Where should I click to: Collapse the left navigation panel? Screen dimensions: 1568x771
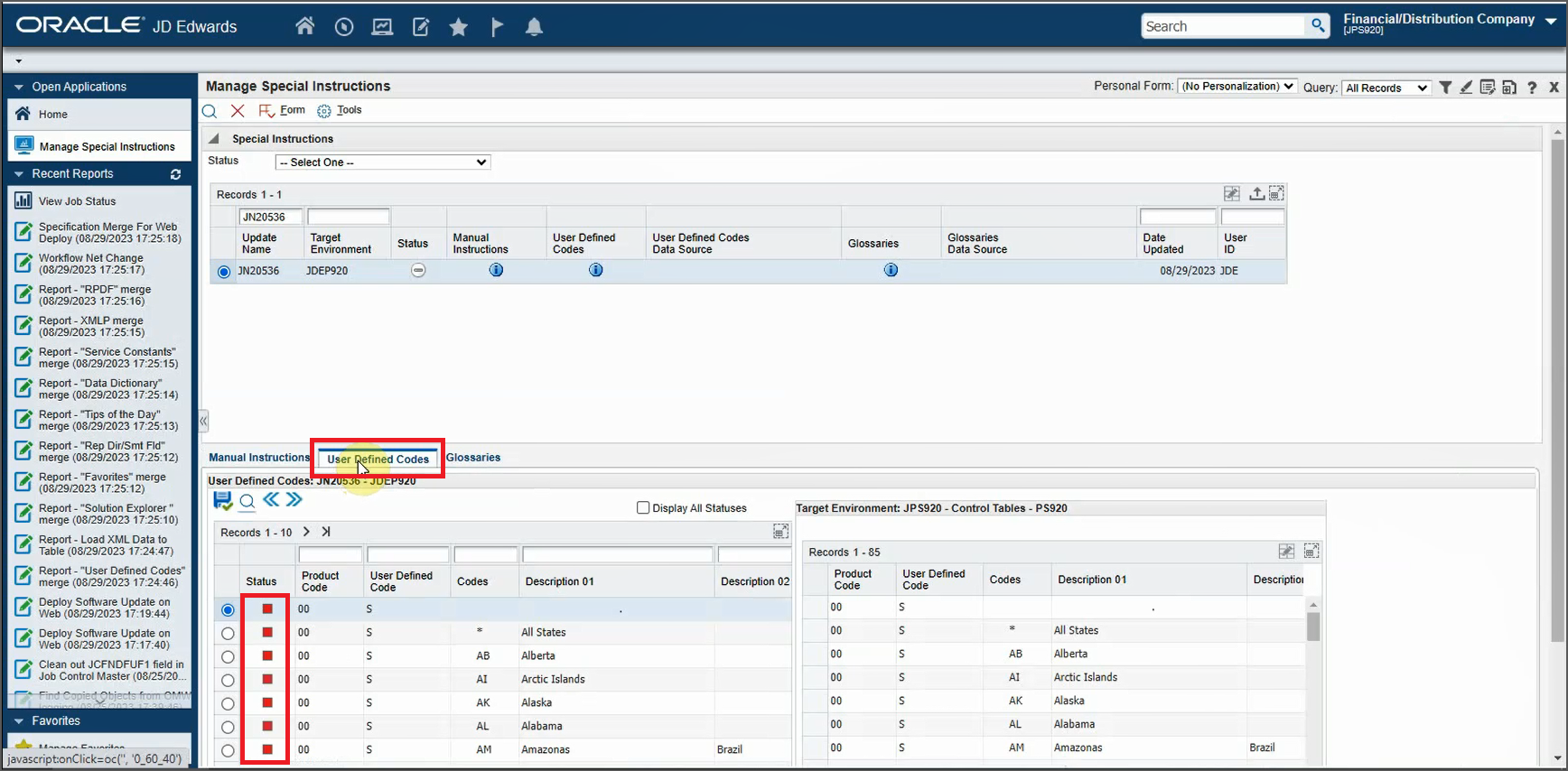[x=203, y=421]
